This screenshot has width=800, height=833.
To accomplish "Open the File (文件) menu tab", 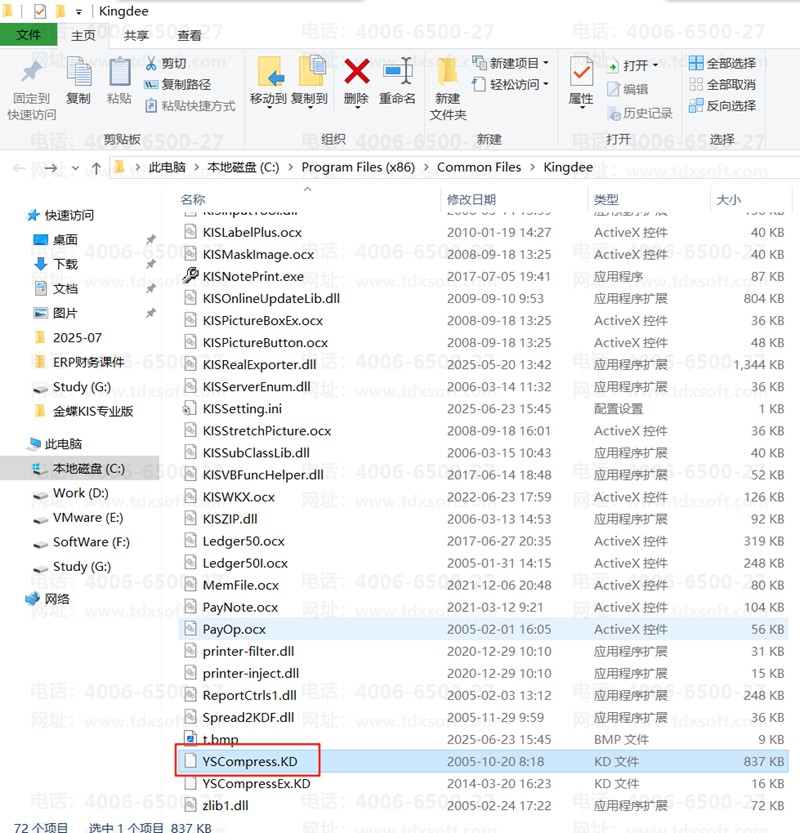I will coord(29,35).
